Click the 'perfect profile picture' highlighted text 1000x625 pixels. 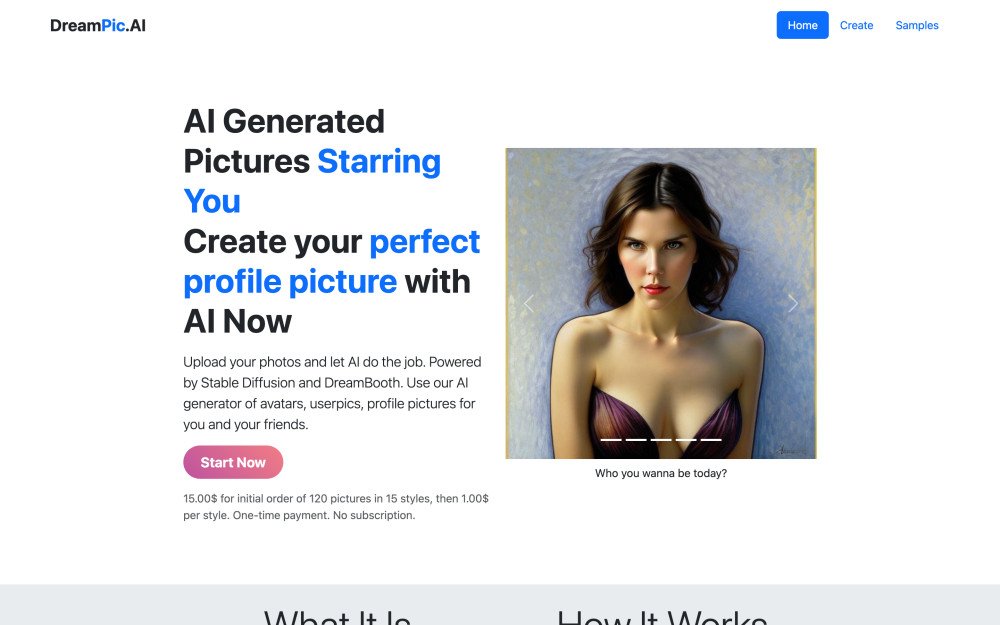[x=332, y=261]
